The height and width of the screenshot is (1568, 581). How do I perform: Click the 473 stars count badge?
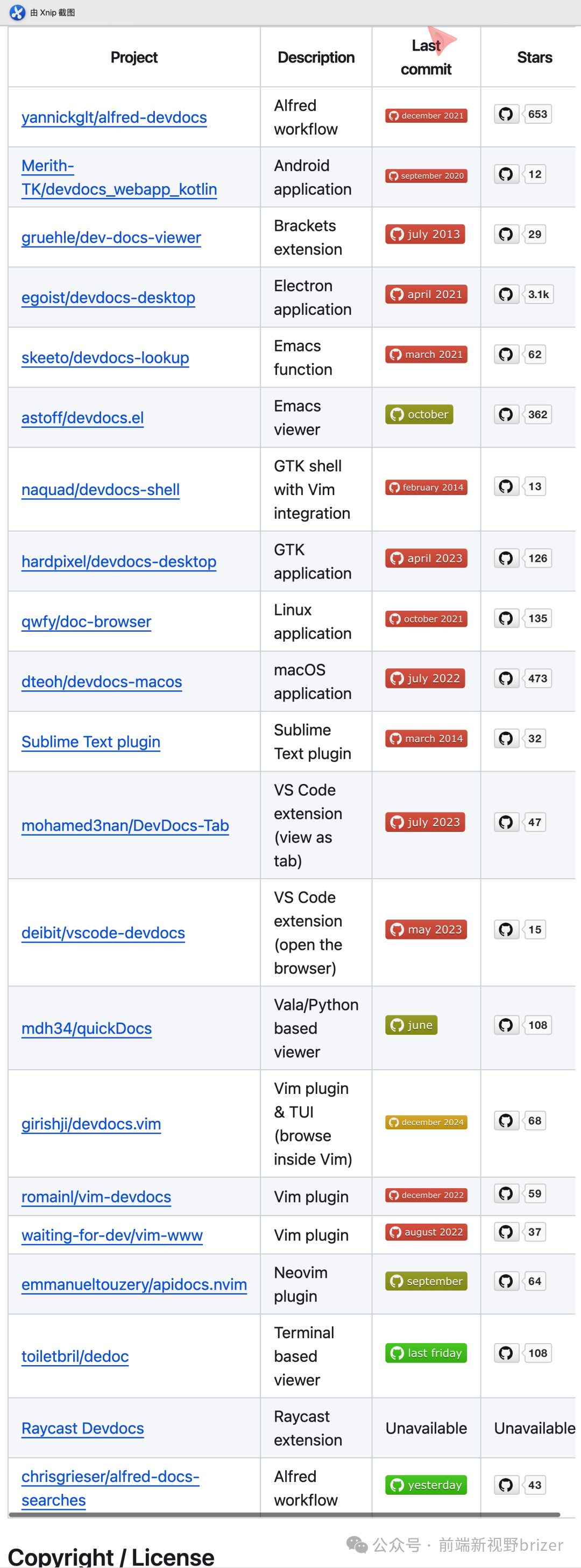(537, 678)
